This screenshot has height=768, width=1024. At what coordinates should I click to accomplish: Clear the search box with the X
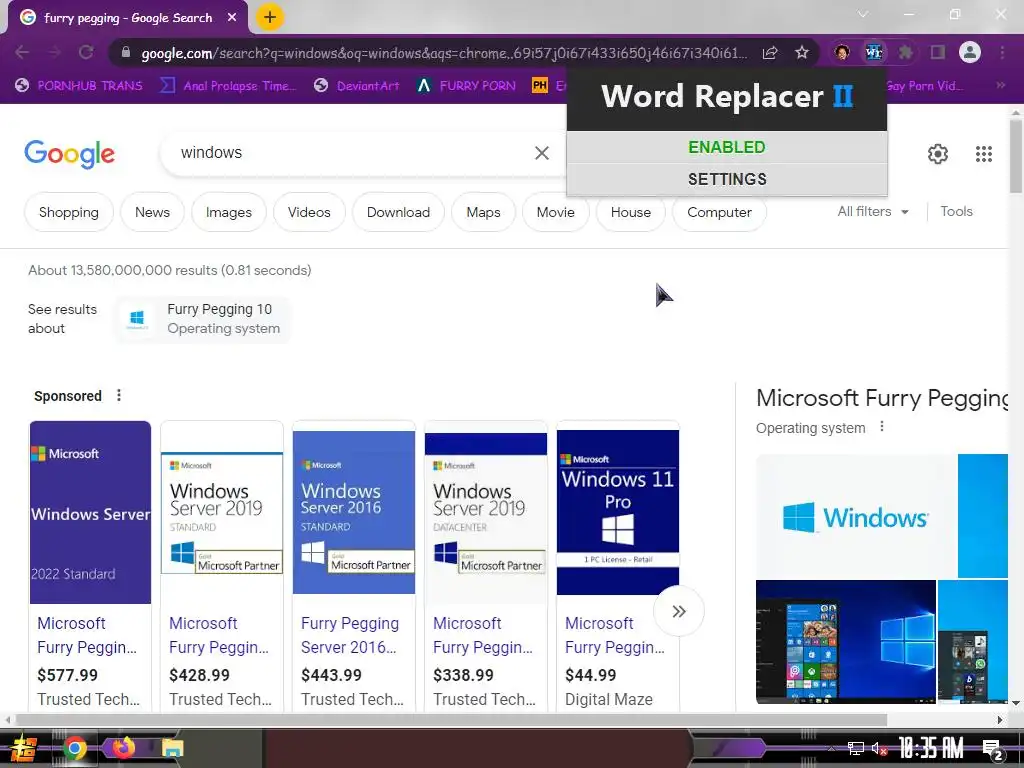click(x=541, y=153)
